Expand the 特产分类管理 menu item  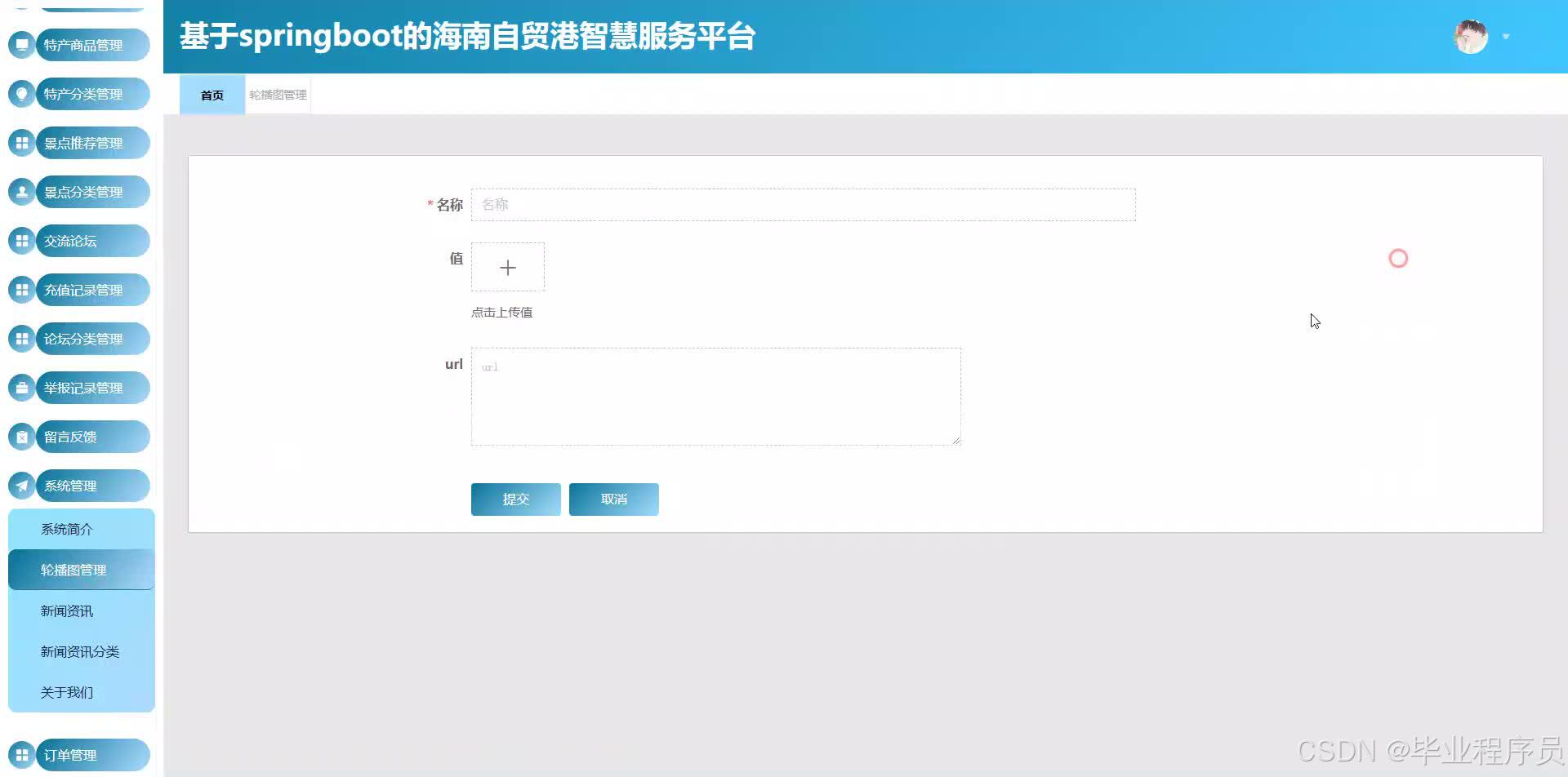tap(82, 94)
